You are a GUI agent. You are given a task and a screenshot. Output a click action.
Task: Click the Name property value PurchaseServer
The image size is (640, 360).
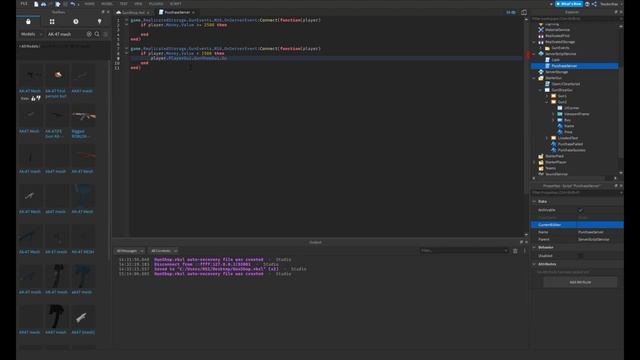(x=591, y=232)
